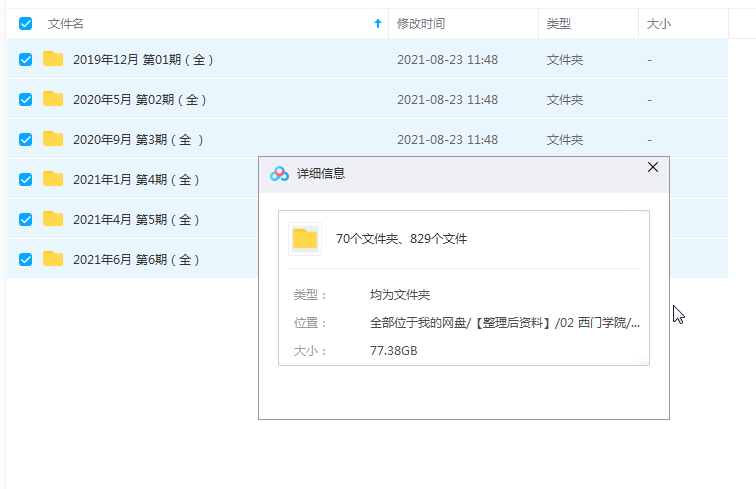The image size is (756, 489).
Task: Click modified time of 2020年9月 第3期 row
Action: [x=447, y=140]
